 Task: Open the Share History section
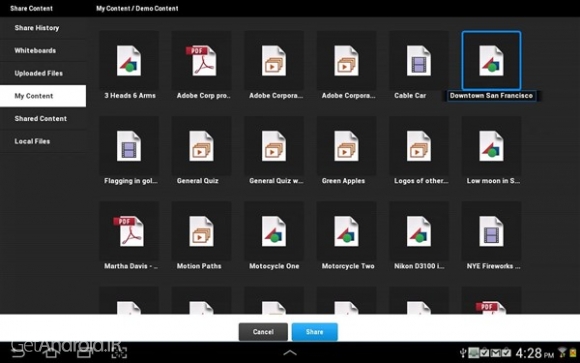[43, 28]
